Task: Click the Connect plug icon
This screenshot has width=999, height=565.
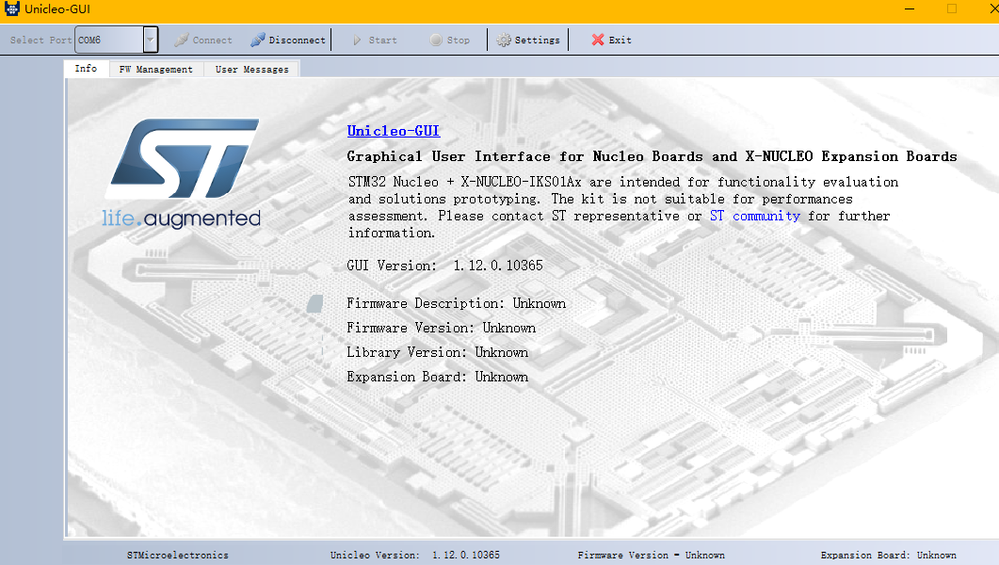Action: [x=182, y=39]
